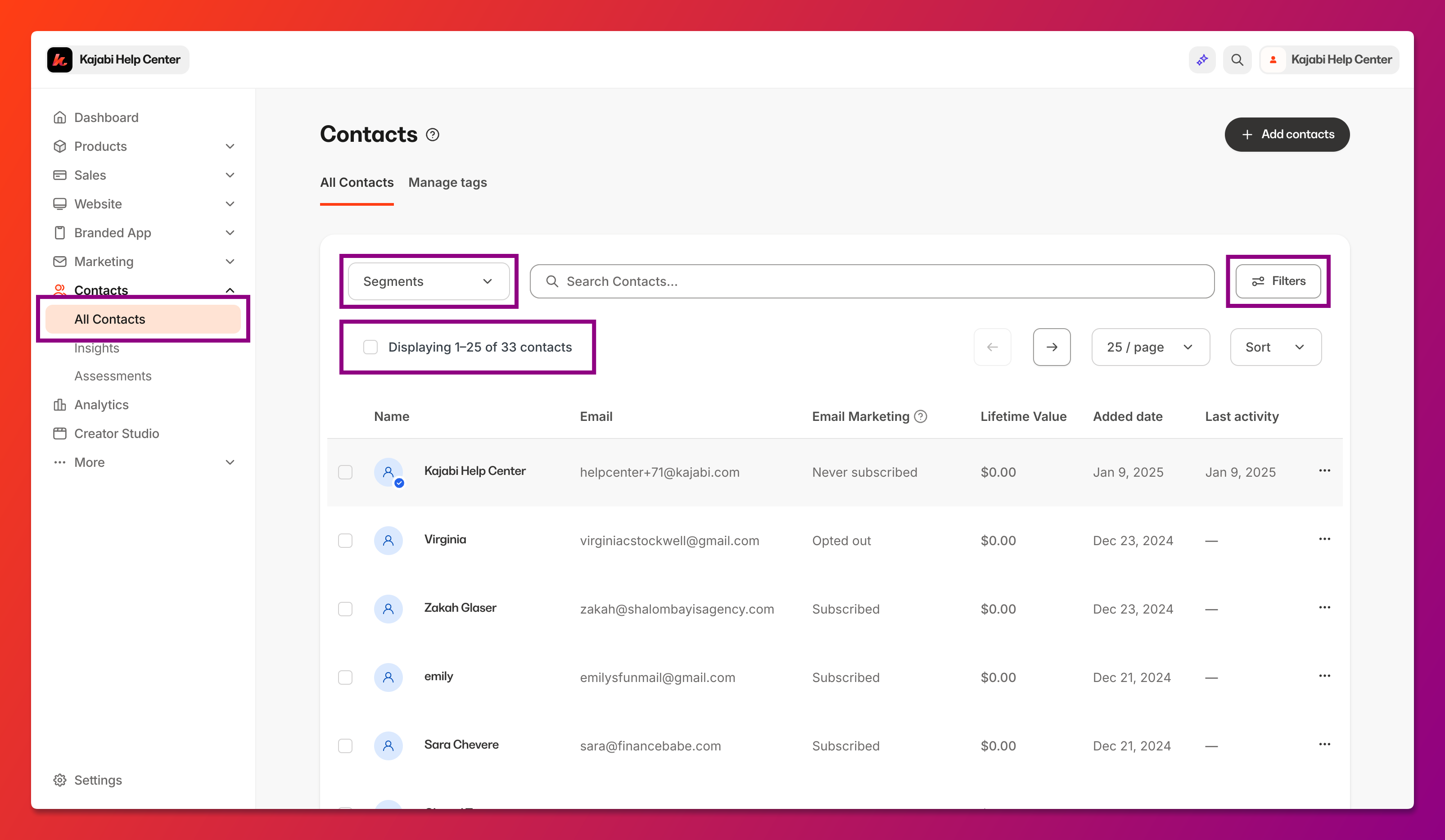Click the Last activity column header

click(1242, 416)
